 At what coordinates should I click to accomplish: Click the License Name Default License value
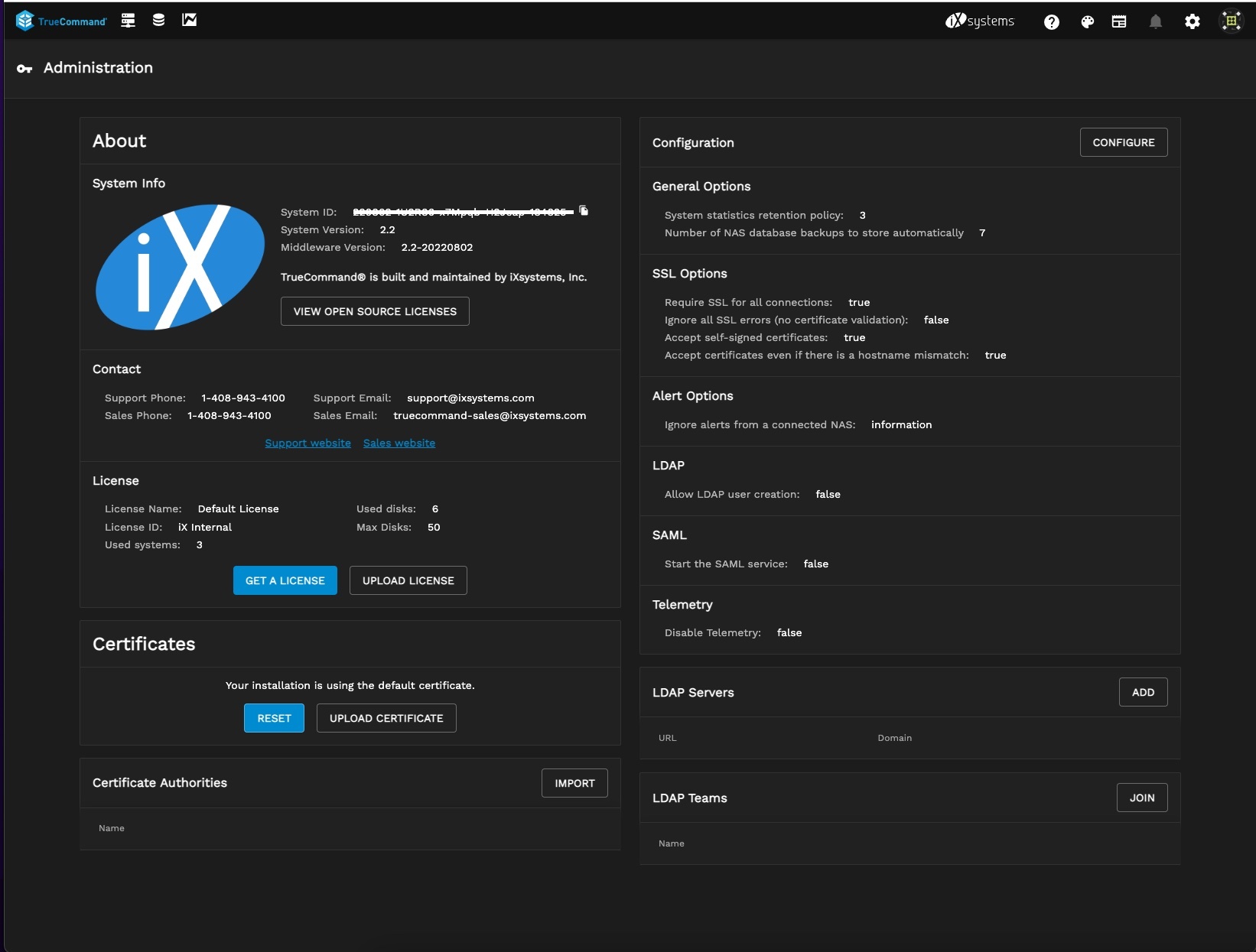coord(238,509)
